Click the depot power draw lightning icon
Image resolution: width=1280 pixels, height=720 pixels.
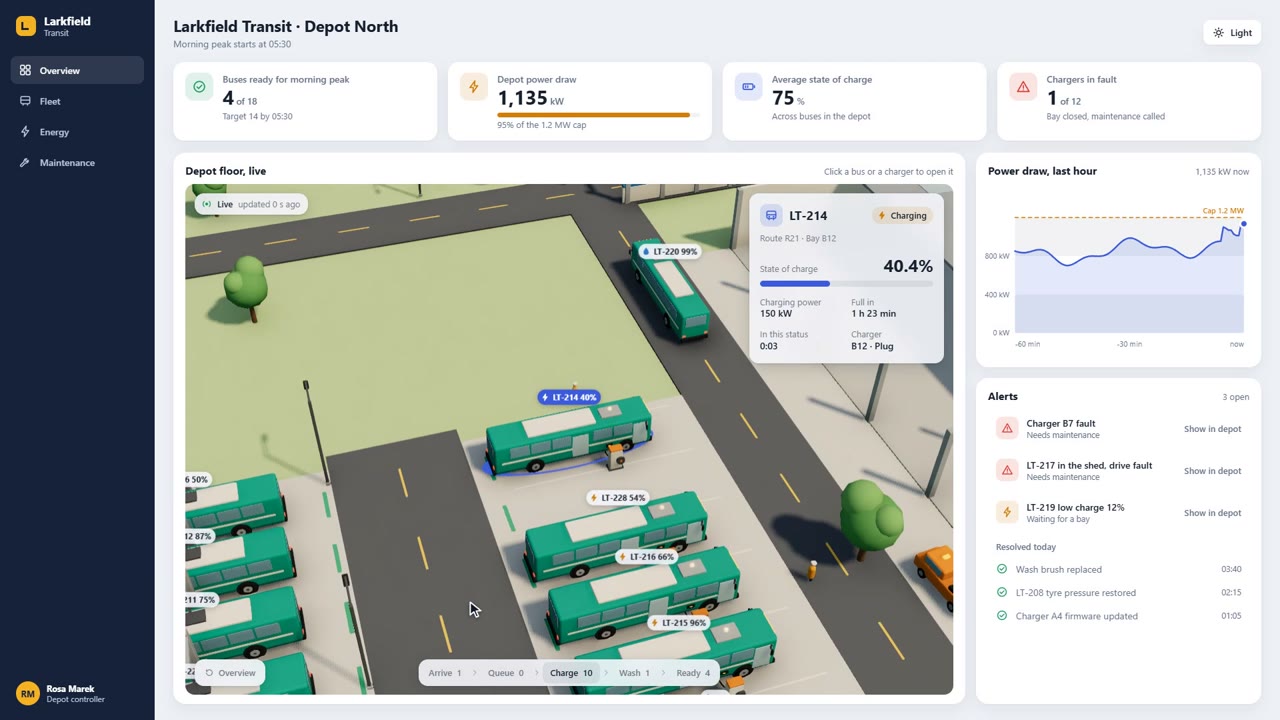click(474, 87)
